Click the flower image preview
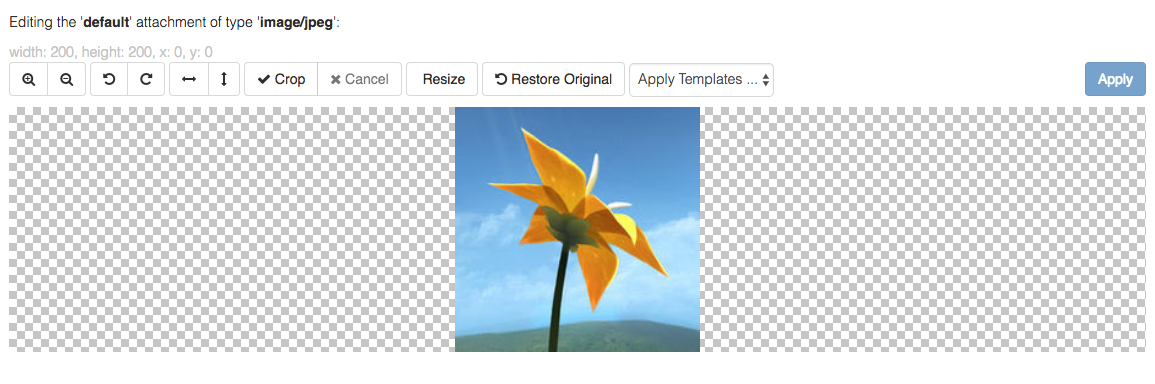This screenshot has height=384, width=1155. coord(578,229)
